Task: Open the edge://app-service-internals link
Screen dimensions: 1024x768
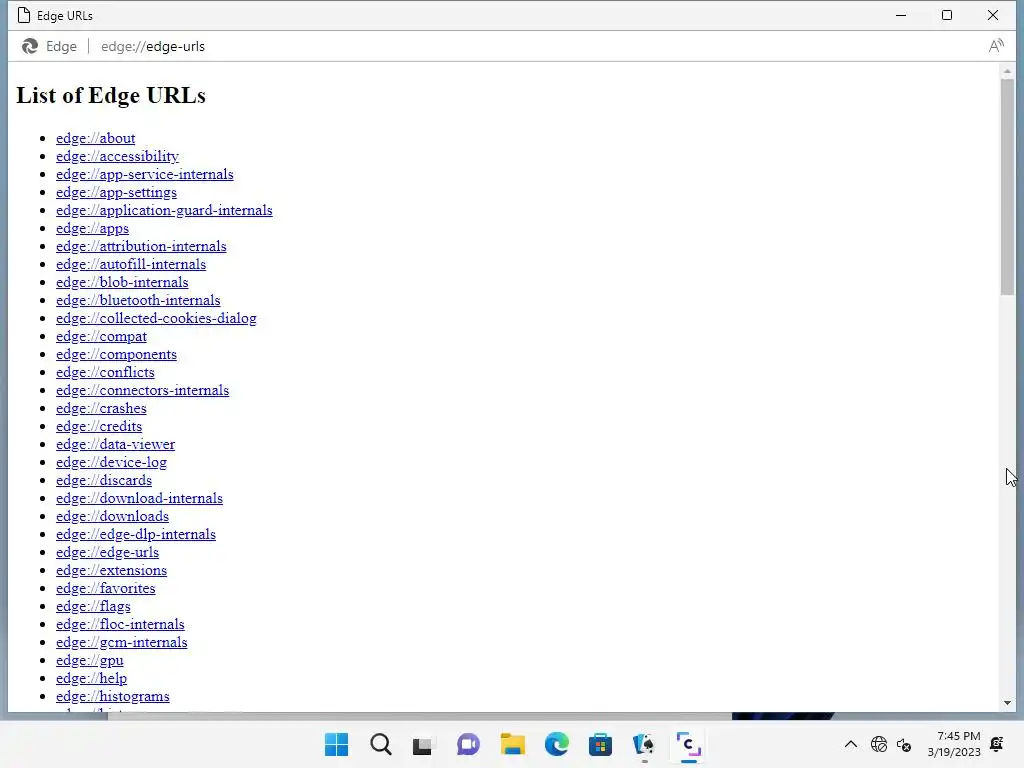Action: [144, 174]
